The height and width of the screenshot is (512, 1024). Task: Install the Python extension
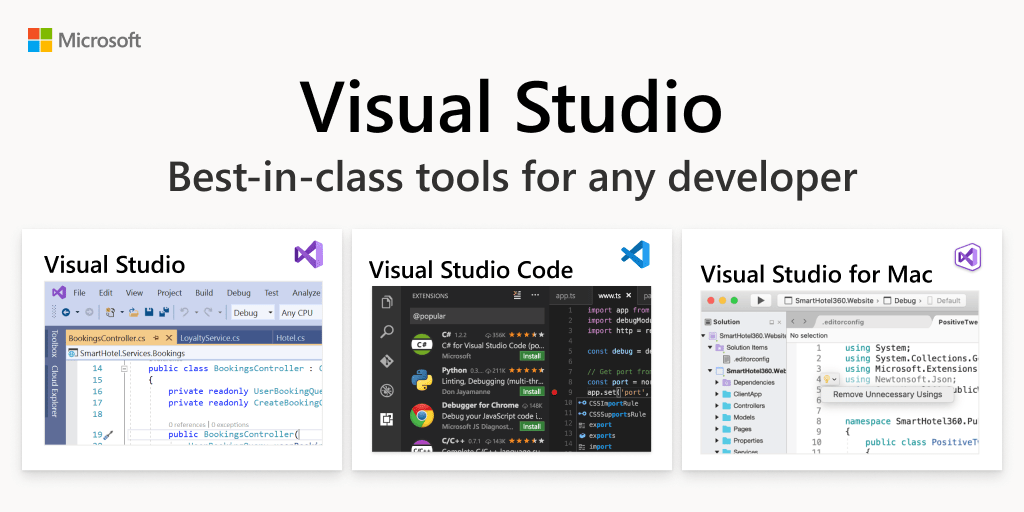[532, 391]
